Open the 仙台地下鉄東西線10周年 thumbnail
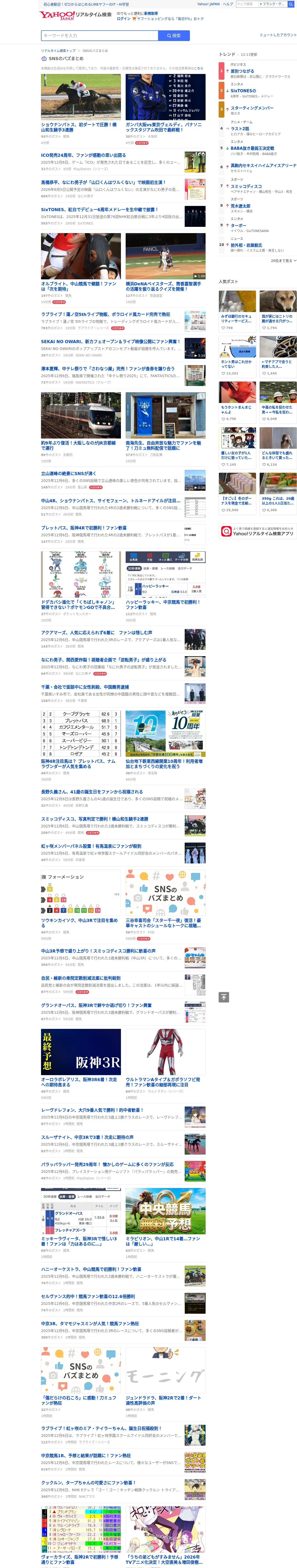This screenshot has height=1568, width=297. pos(166,734)
